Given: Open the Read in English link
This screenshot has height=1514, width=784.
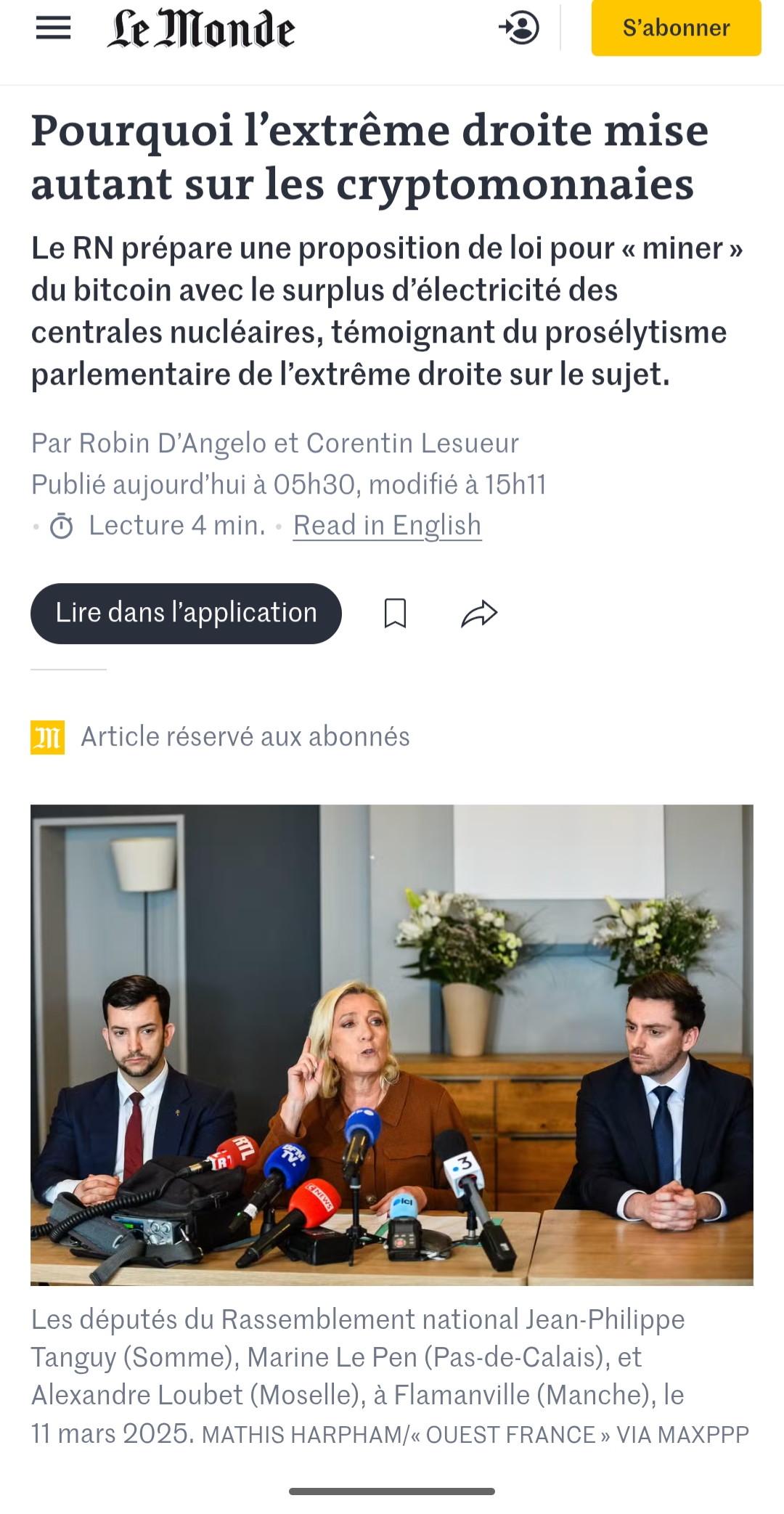Looking at the screenshot, I should (388, 525).
